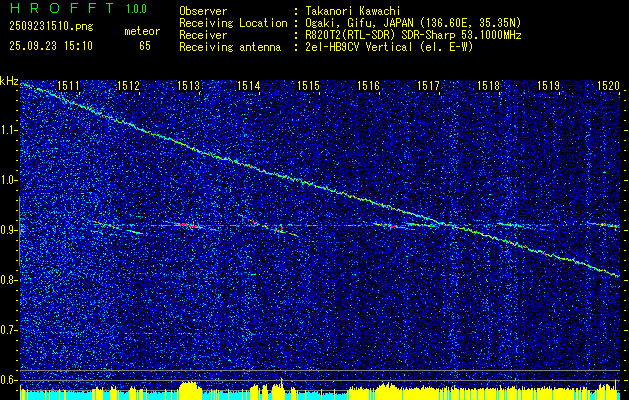Screen dimensions: 629x400
Task: Click the Receiver field label
Action: (x=203, y=35)
